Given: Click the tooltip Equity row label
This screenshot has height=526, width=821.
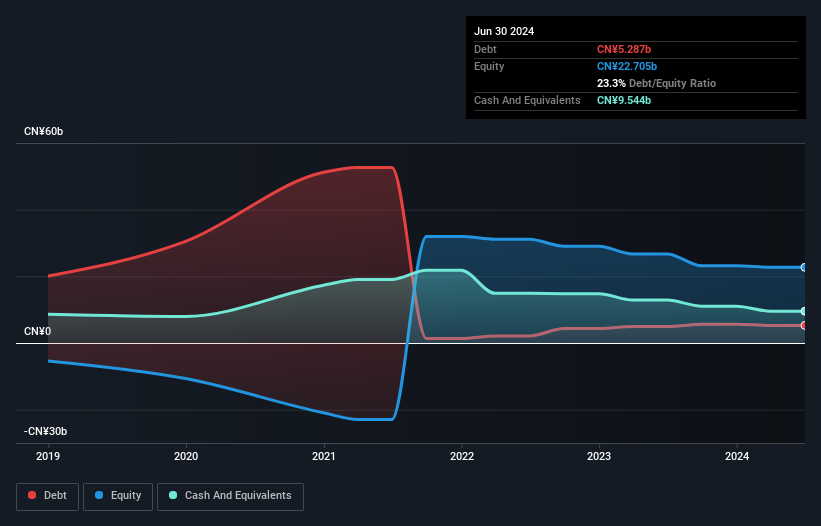Looking at the screenshot, I should tap(489, 66).
